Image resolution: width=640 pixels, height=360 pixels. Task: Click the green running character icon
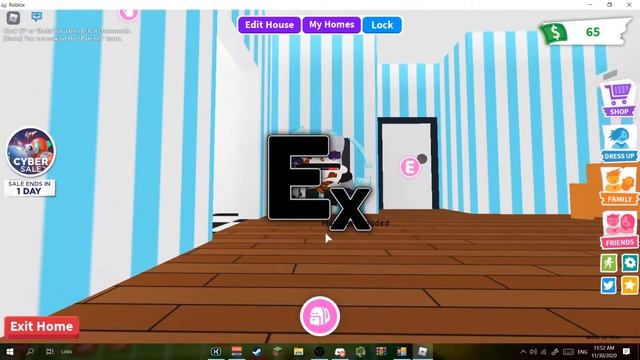coord(609,263)
